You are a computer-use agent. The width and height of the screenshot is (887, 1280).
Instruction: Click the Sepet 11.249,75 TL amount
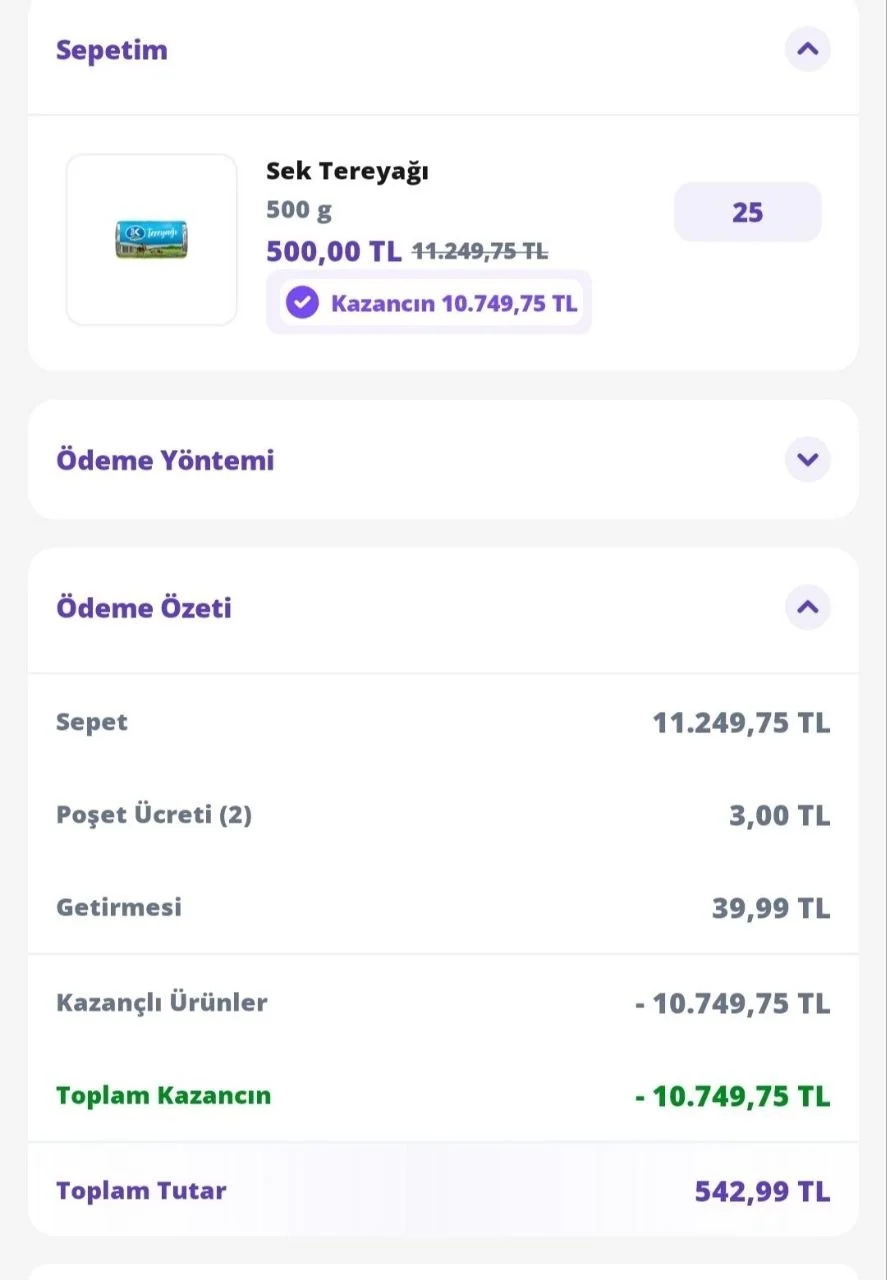click(x=741, y=722)
